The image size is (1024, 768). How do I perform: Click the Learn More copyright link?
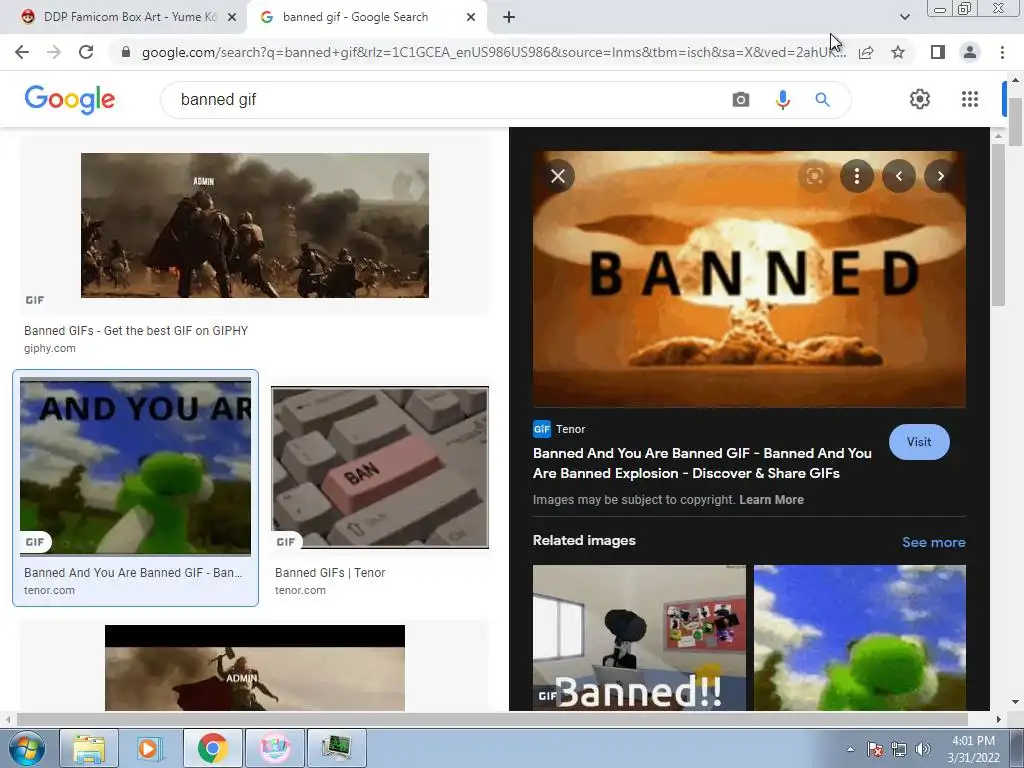[x=771, y=500]
